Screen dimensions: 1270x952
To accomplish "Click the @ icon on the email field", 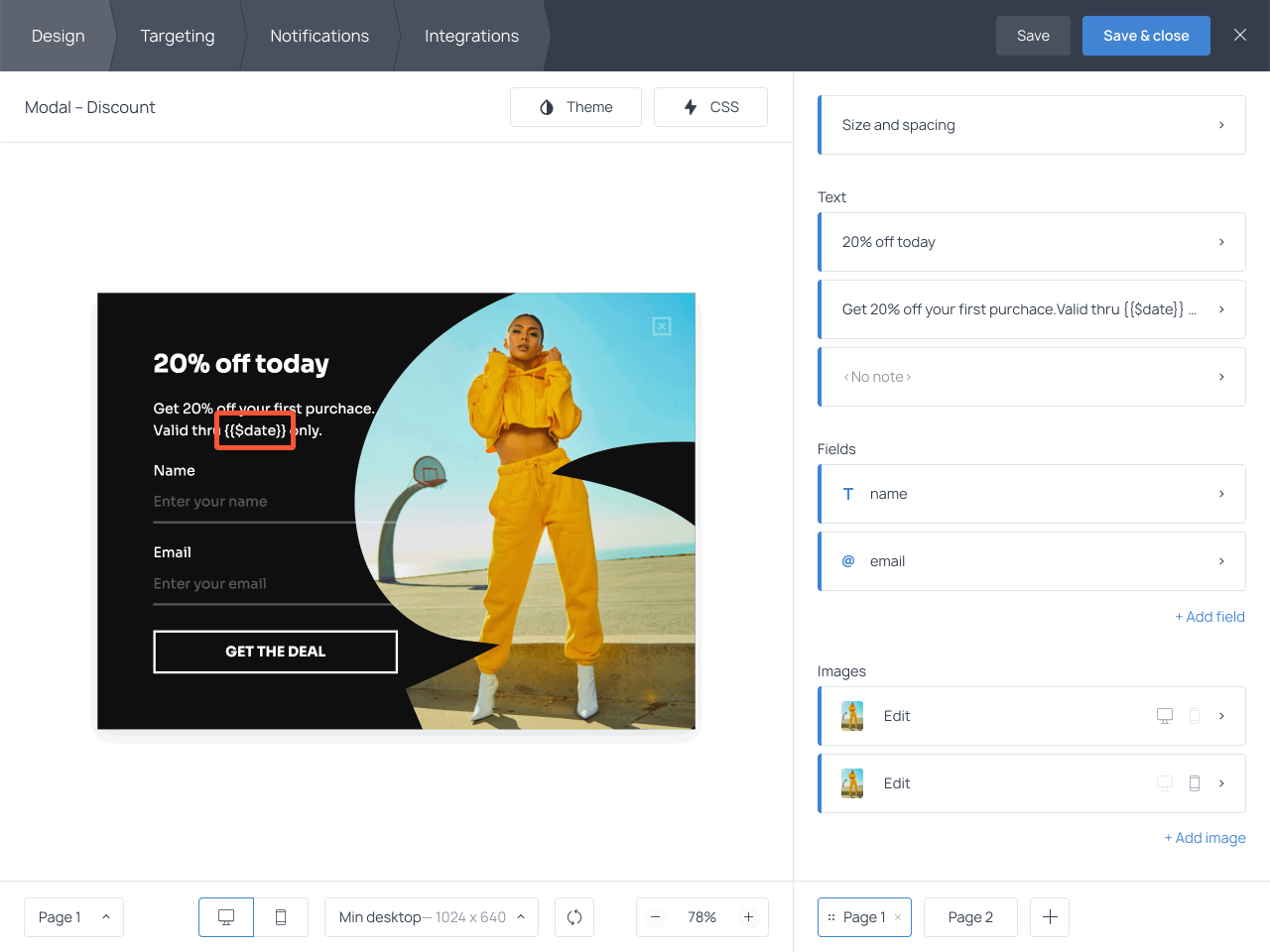I will click(847, 560).
